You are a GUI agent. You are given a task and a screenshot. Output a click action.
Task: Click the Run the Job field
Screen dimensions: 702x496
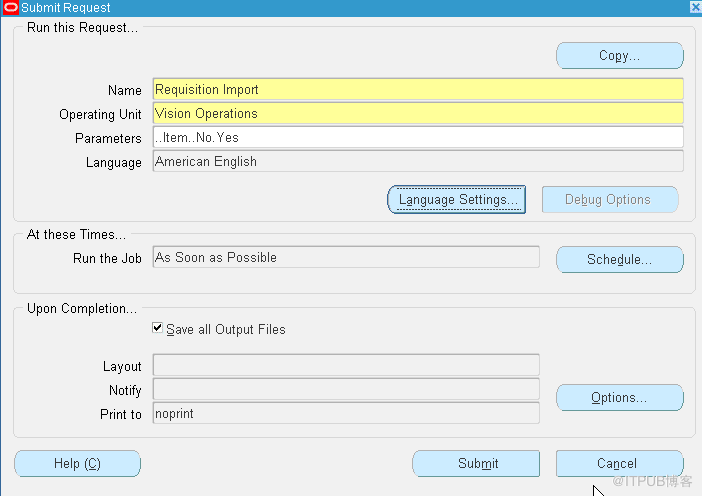pyautogui.click(x=345, y=258)
